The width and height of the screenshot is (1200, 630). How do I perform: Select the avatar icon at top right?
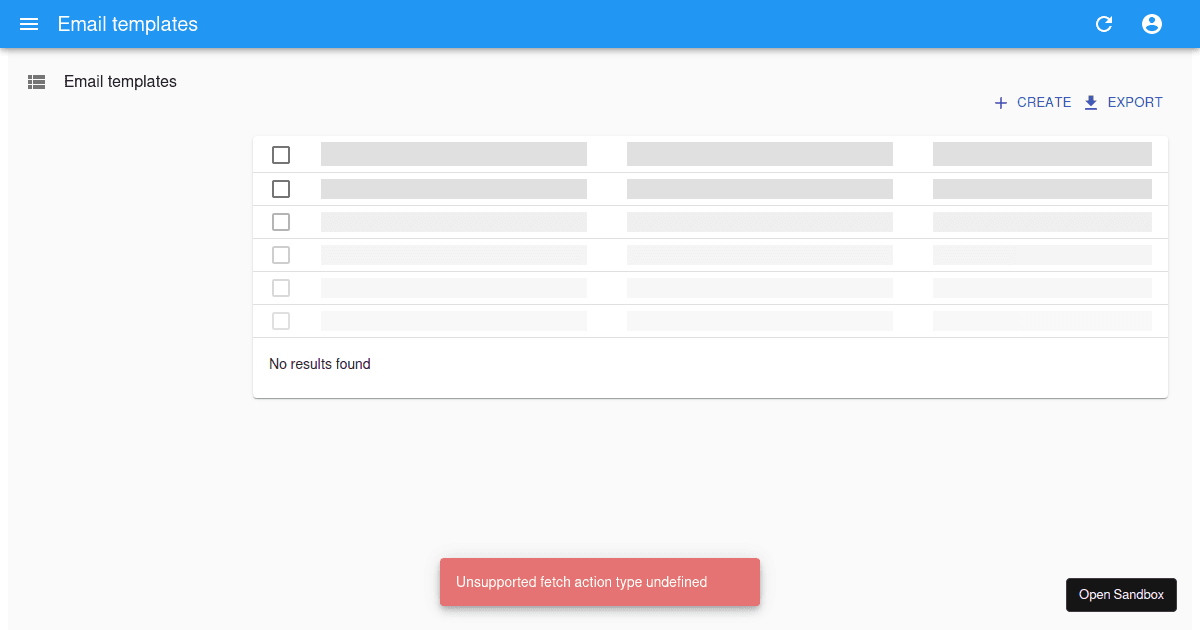tap(1151, 24)
